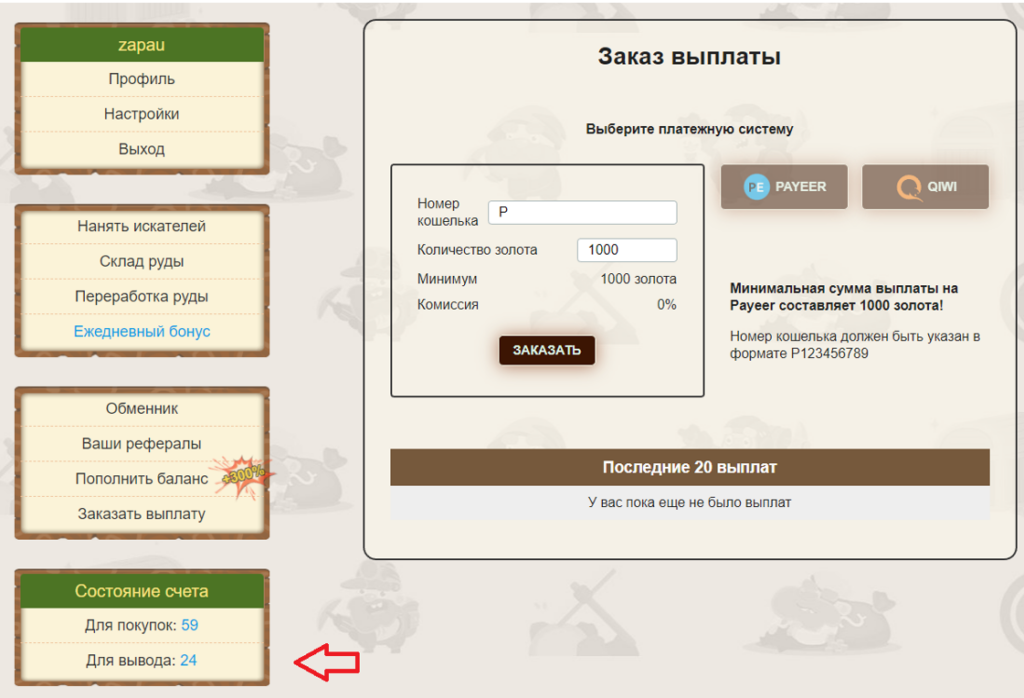The height and width of the screenshot is (698, 1024).
Task: Open the Обменник page
Action: click(142, 408)
